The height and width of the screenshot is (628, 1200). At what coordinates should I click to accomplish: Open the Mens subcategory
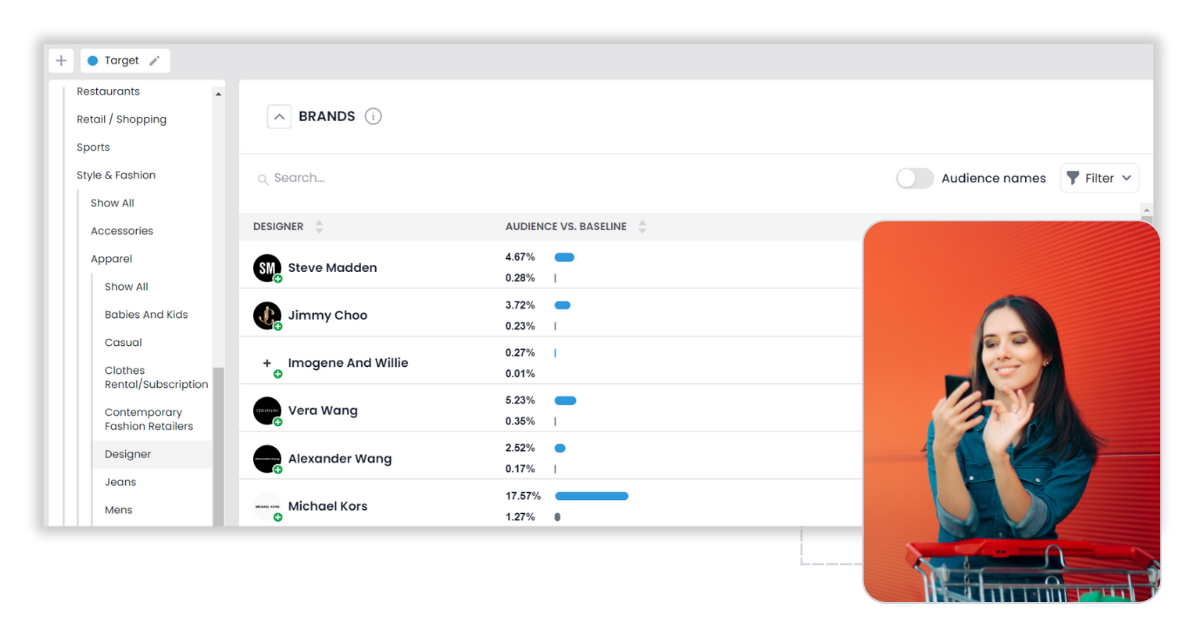pyautogui.click(x=118, y=510)
